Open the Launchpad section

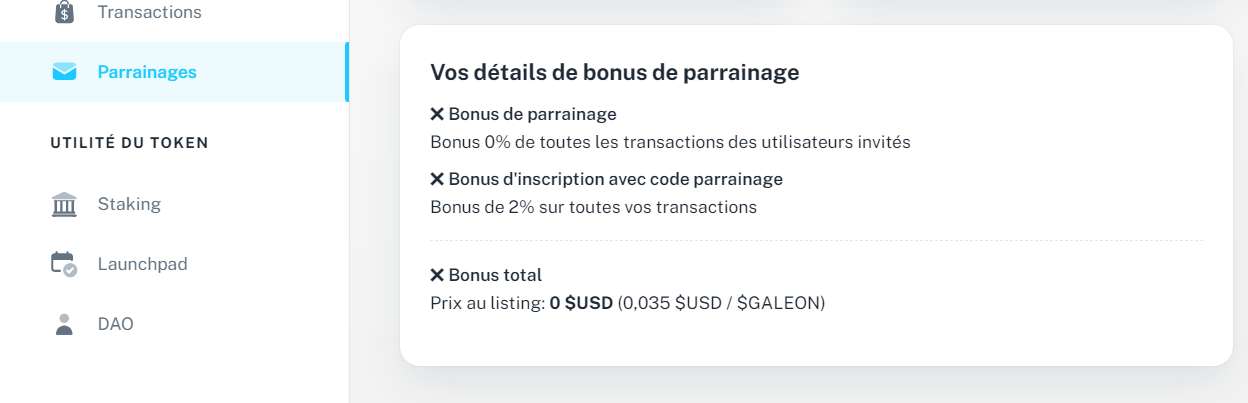[x=142, y=264]
